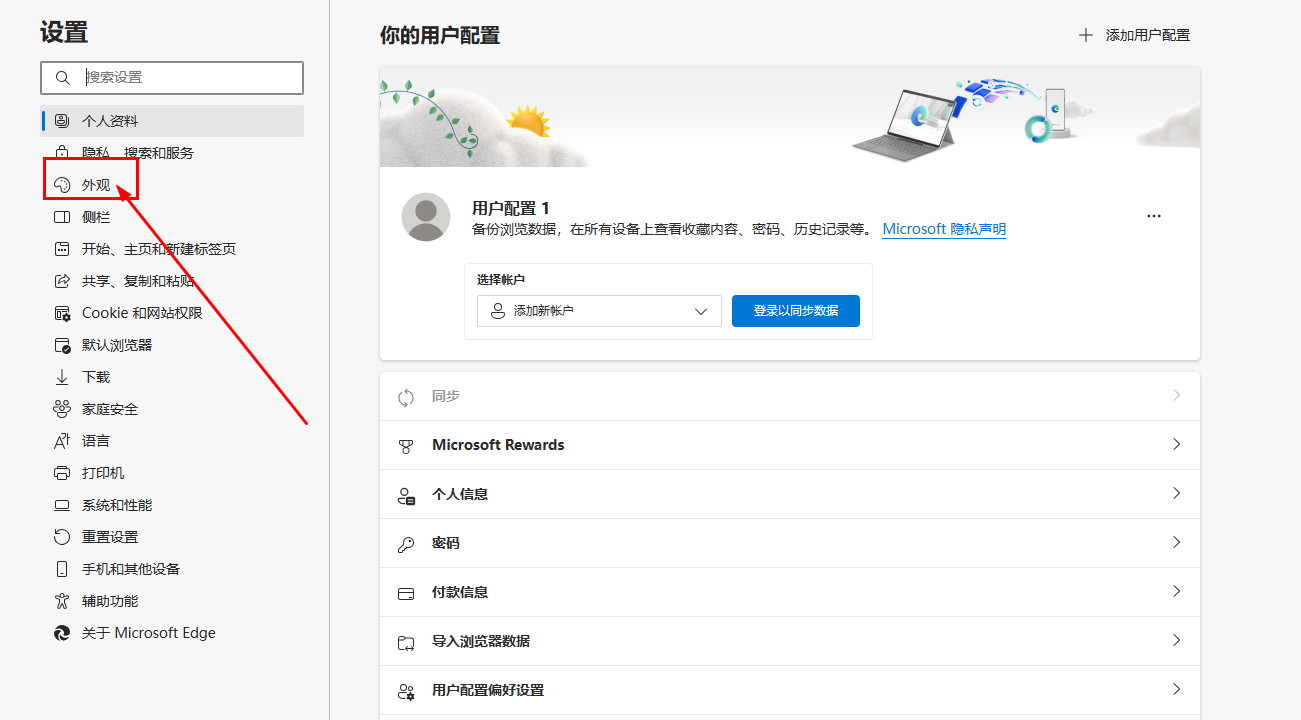Click the printer icon beside 打印机
The image size is (1301, 720).
pos(62,473)
